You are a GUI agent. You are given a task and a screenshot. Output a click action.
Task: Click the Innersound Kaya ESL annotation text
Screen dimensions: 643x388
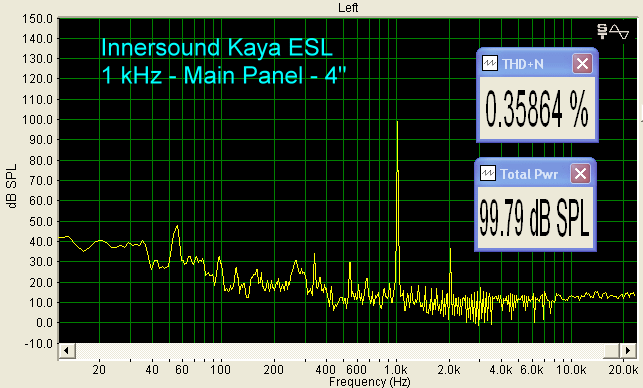point(217,47)
